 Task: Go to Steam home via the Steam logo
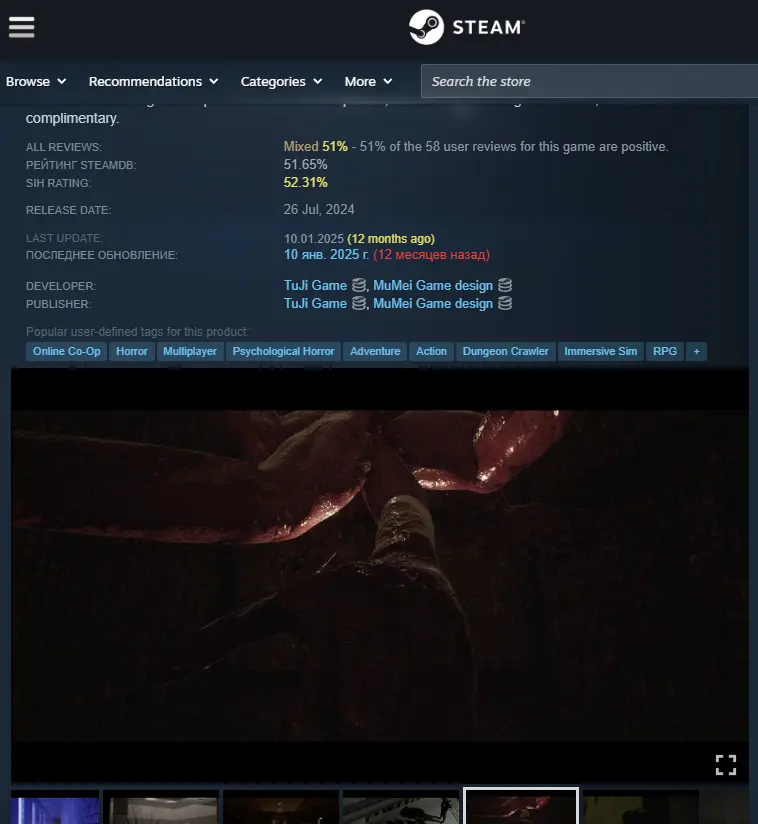(467, 27)
